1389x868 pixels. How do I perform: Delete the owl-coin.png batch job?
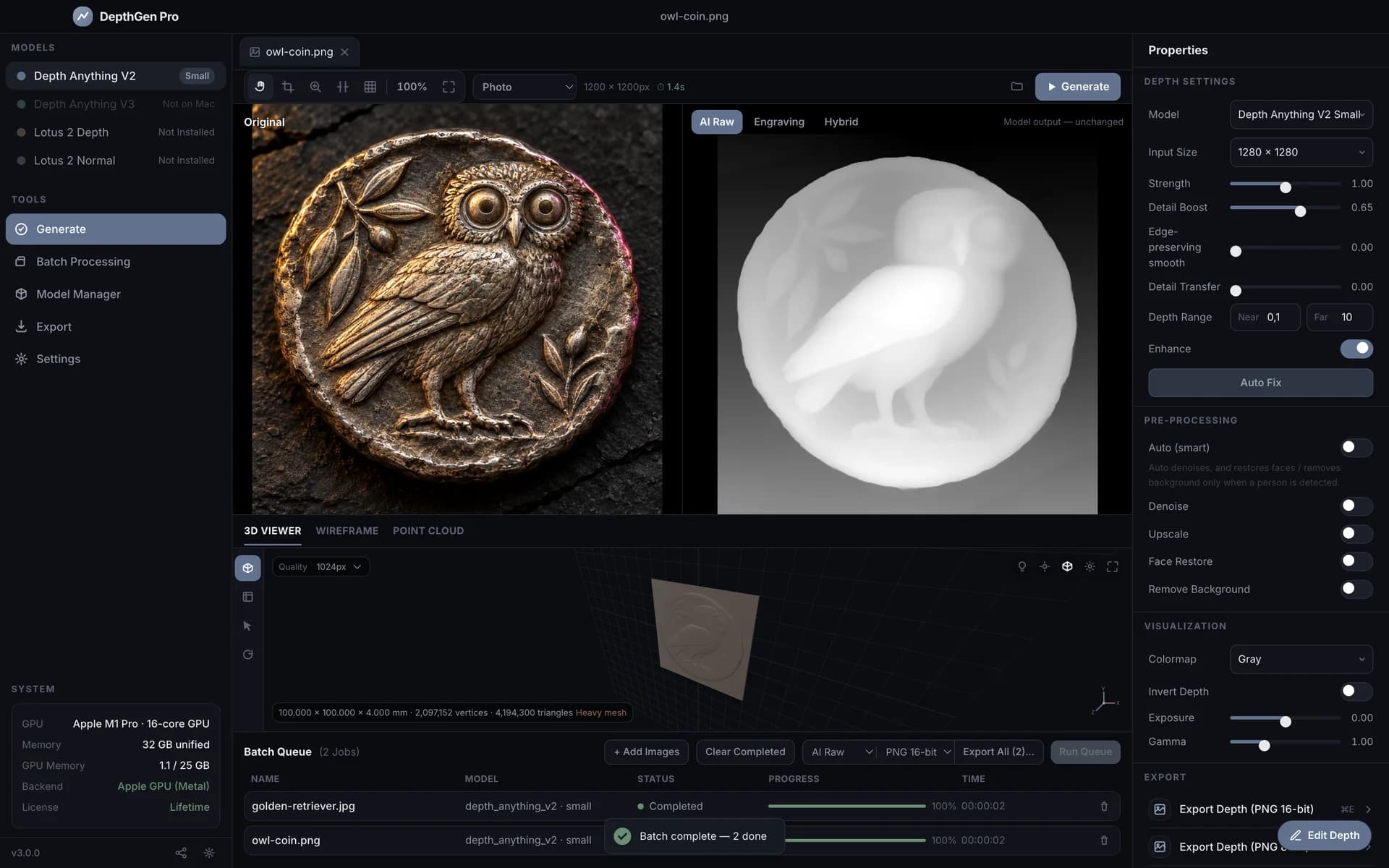[1104, 840]
